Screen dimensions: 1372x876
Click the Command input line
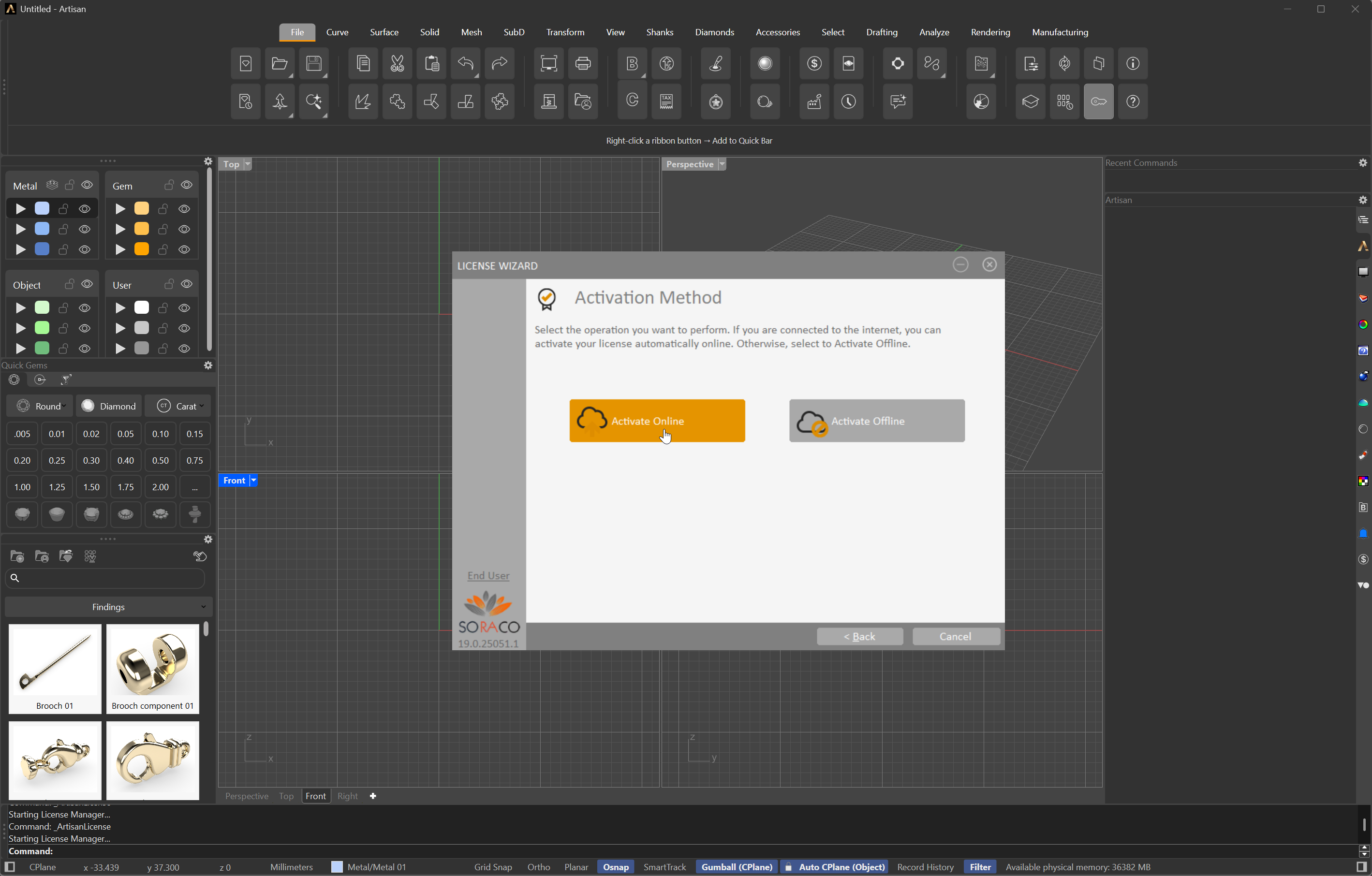pos(678,851)
